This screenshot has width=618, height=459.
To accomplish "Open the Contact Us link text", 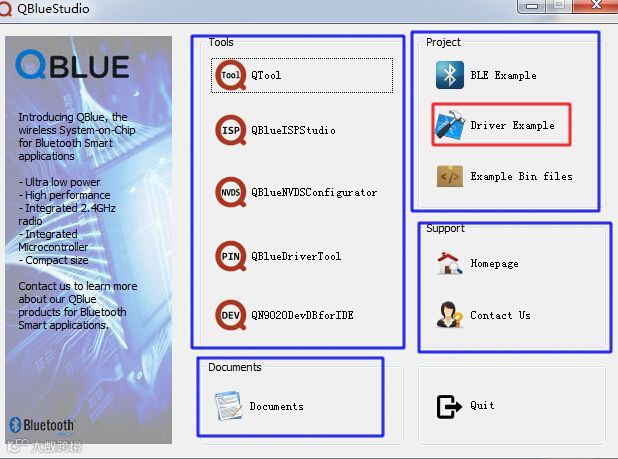I will (501, 315).
